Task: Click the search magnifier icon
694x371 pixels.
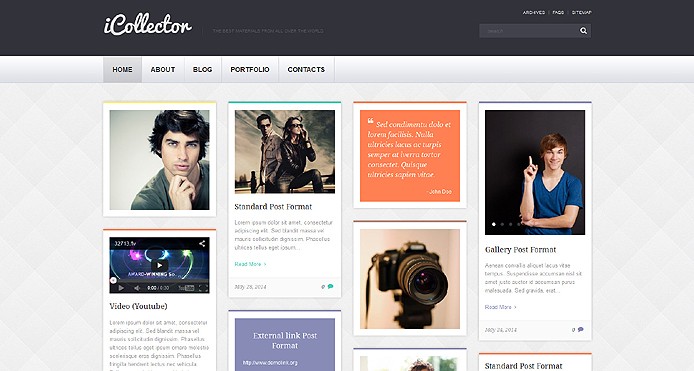Action: pos(583,31)
